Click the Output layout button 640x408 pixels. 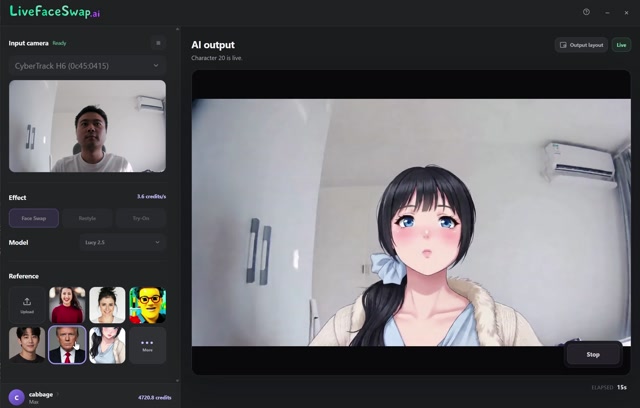tap(581, 45)
